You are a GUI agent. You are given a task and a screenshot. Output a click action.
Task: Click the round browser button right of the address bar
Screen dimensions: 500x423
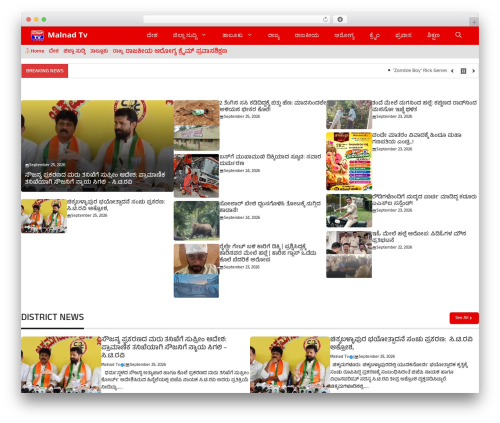click(340, 20)
